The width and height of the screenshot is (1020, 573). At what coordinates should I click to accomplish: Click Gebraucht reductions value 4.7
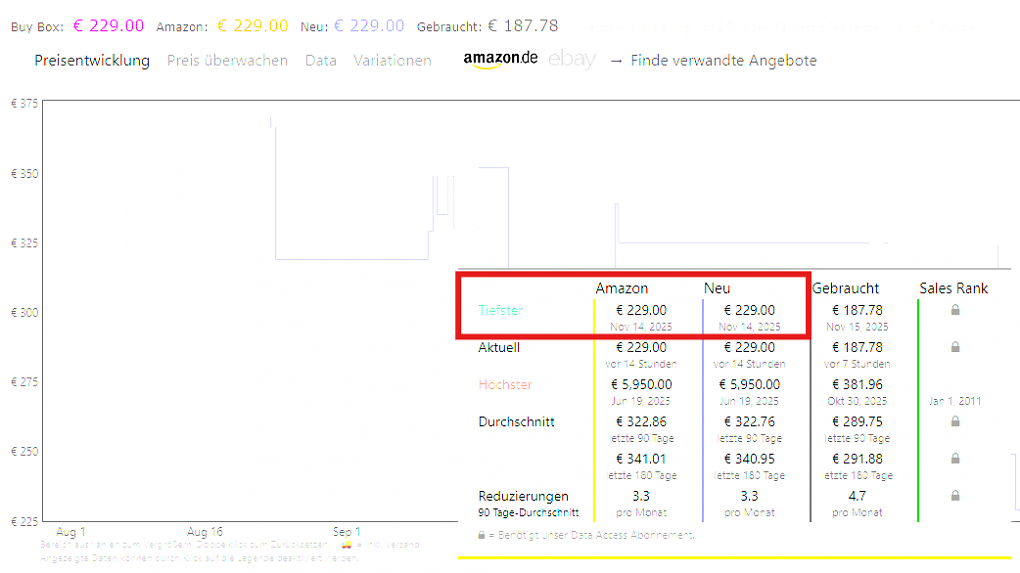[x=857, y=496]
